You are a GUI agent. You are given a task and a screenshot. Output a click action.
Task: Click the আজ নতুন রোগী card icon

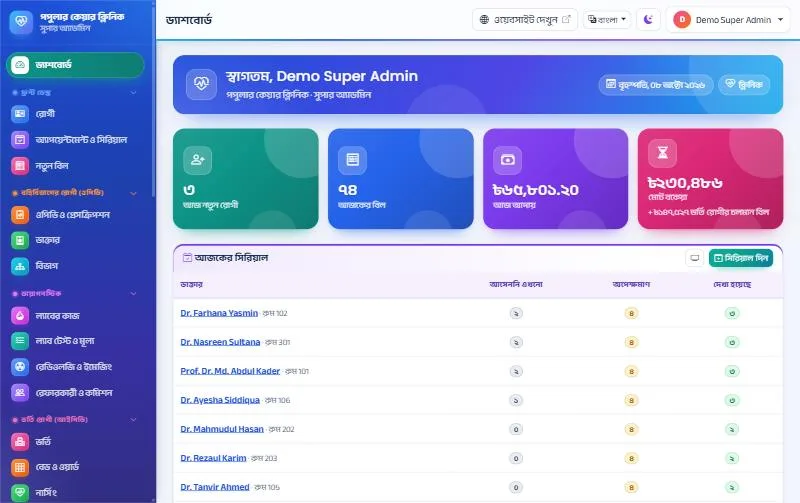point(197,160)
